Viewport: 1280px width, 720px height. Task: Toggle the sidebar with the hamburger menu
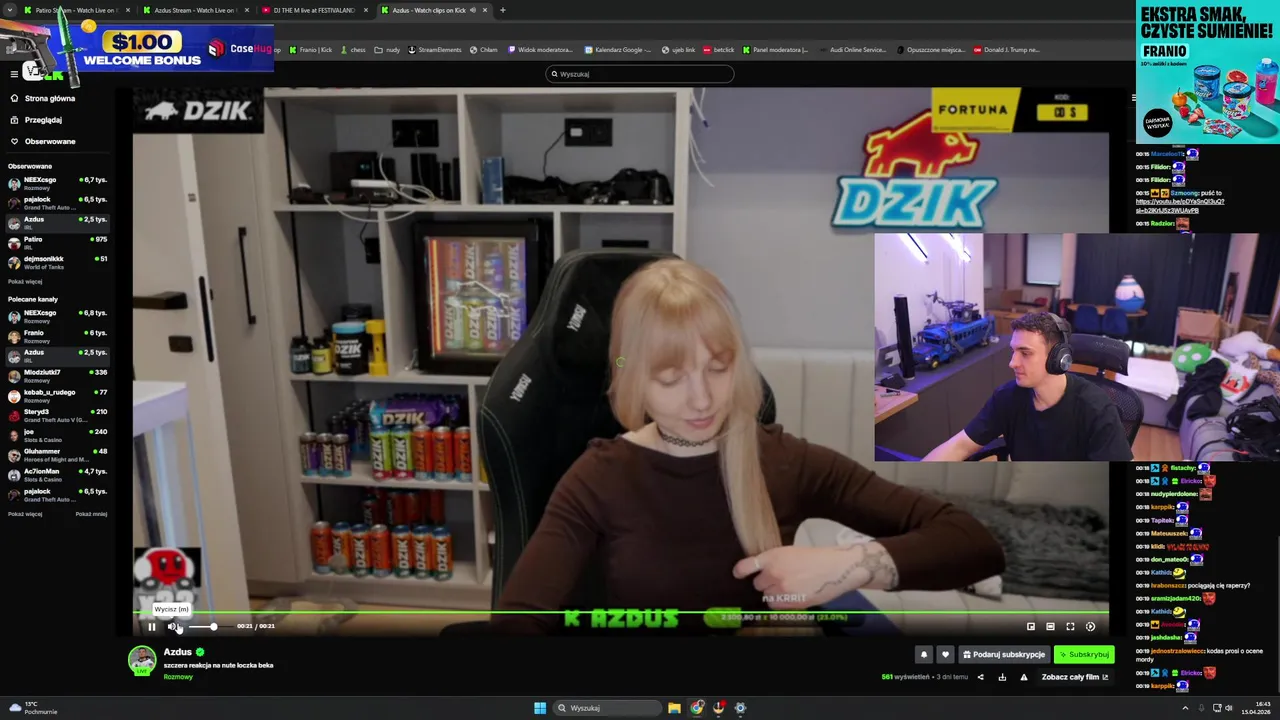14,74
